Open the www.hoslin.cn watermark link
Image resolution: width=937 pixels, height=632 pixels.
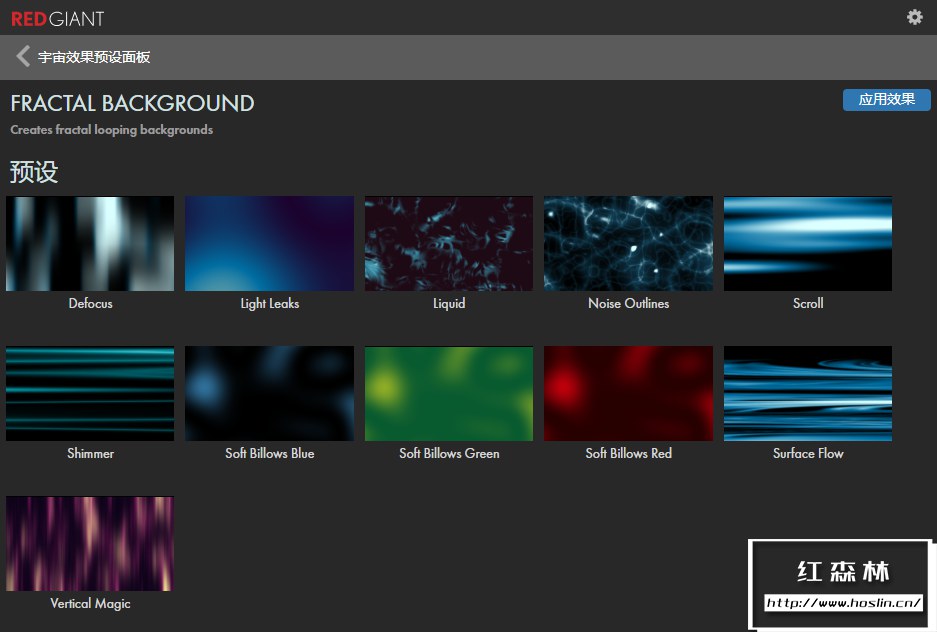[x=843, y=603]
